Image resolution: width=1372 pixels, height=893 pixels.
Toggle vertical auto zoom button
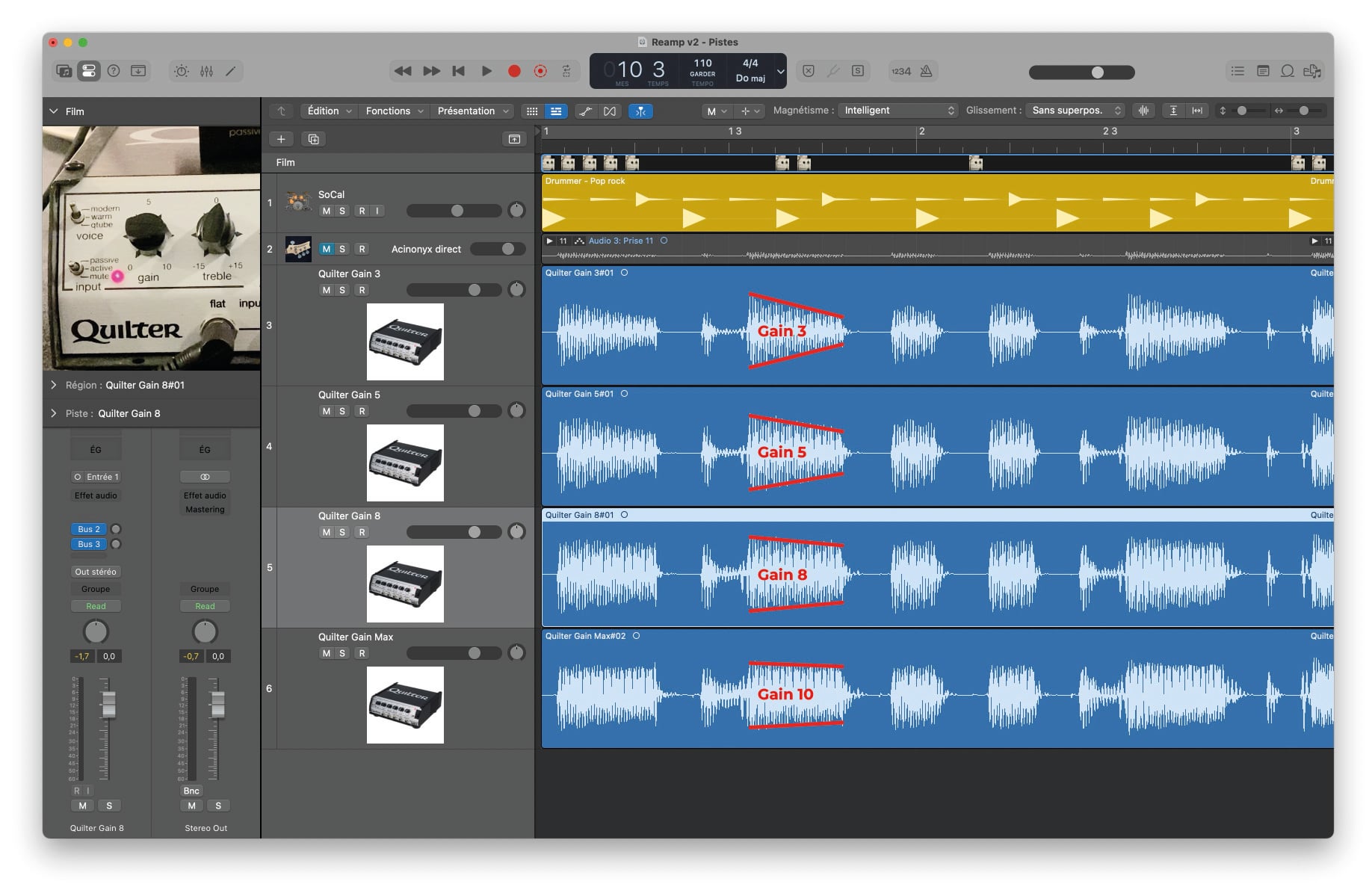[x=1173, y=111]
